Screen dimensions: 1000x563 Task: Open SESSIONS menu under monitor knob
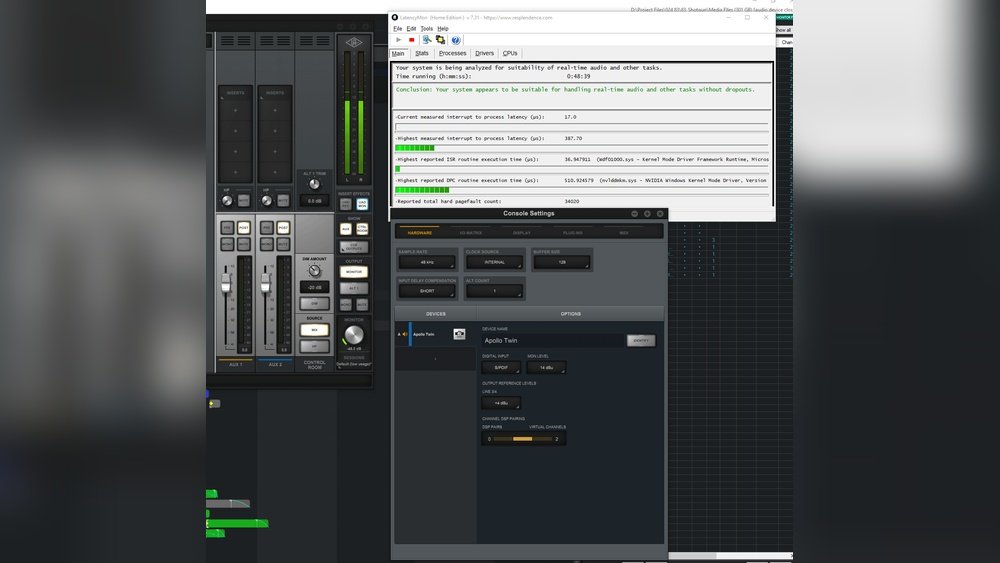coord(354,363)
